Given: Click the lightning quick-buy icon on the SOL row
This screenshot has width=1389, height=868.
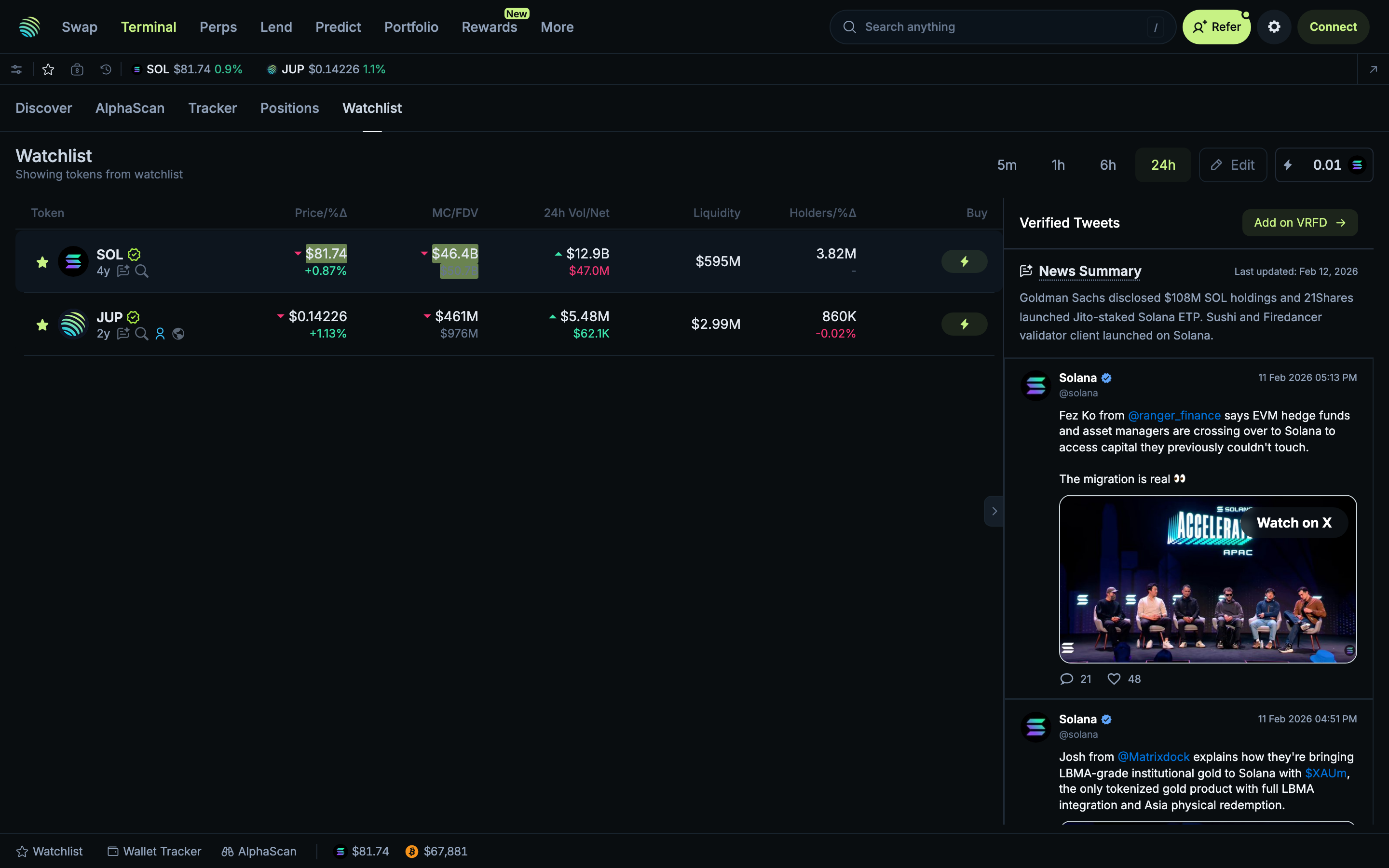Looking at the screenshot, I should tap(964, 260).
